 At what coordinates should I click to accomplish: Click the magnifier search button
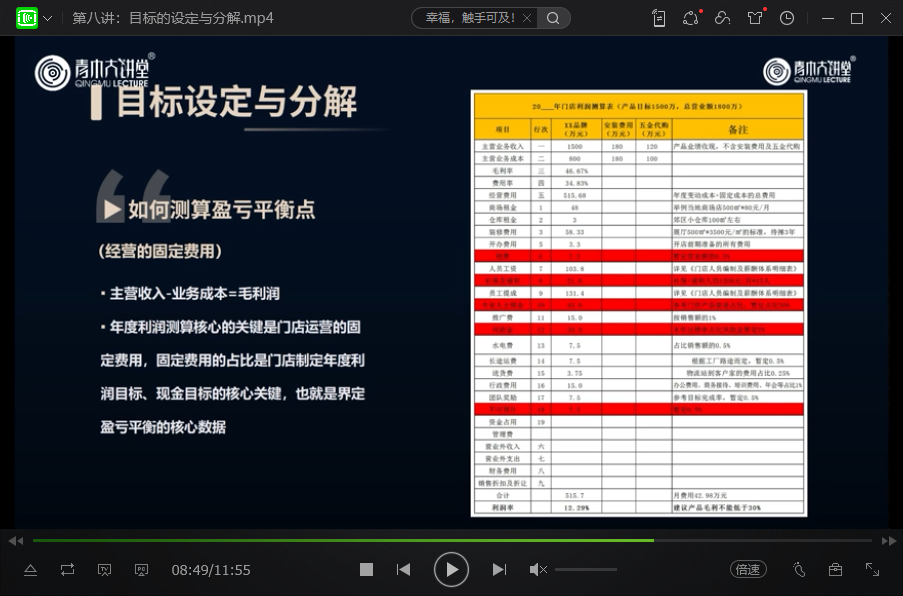[553, 18]
